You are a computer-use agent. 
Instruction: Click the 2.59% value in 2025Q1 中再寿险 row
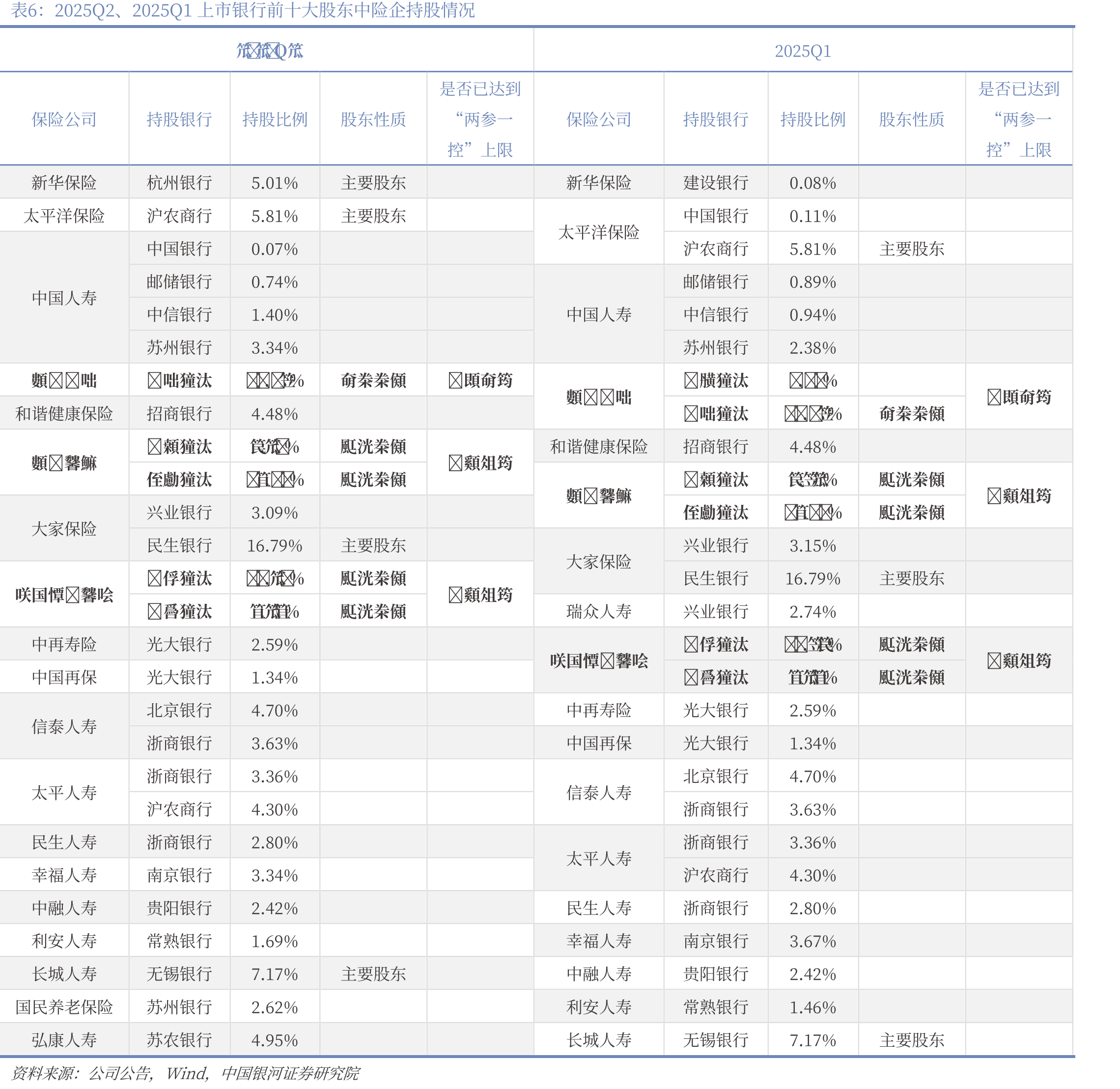point(813,711)
